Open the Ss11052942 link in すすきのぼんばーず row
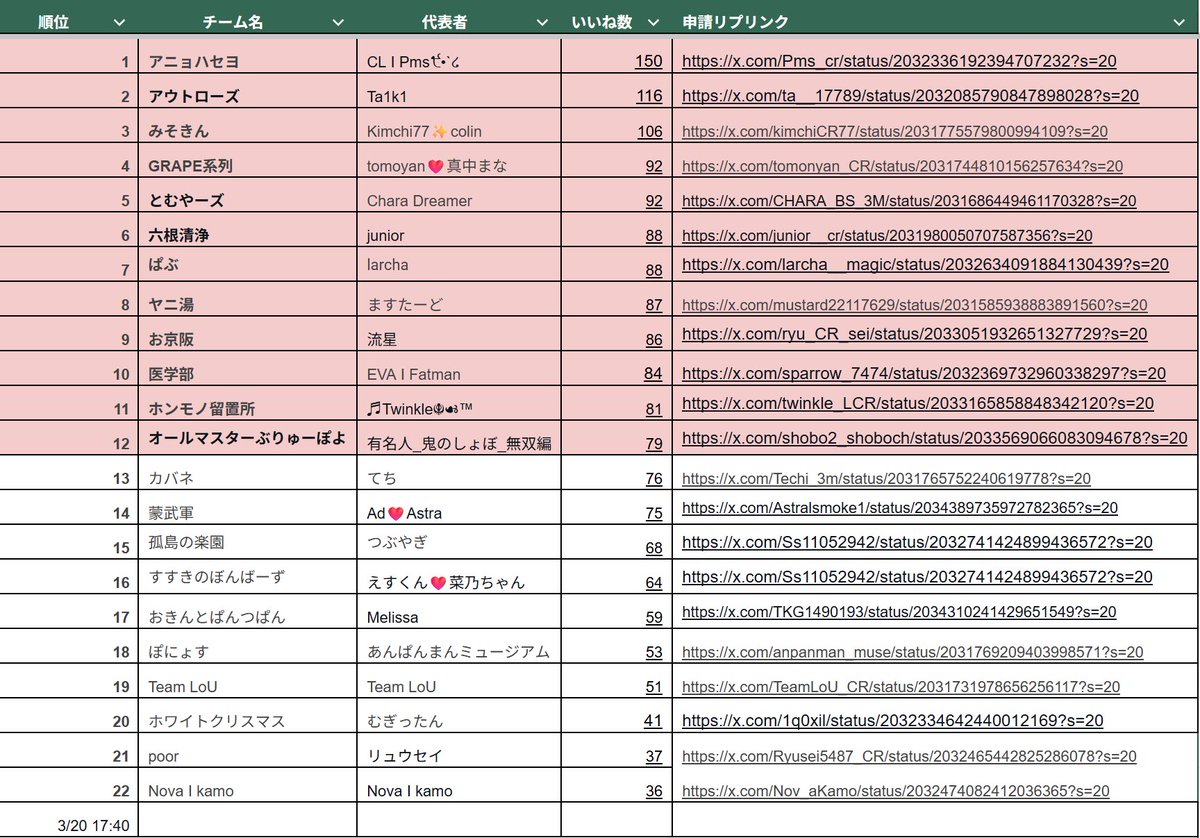The width and height of the screenshot is (1200, 838). [917, 577]
